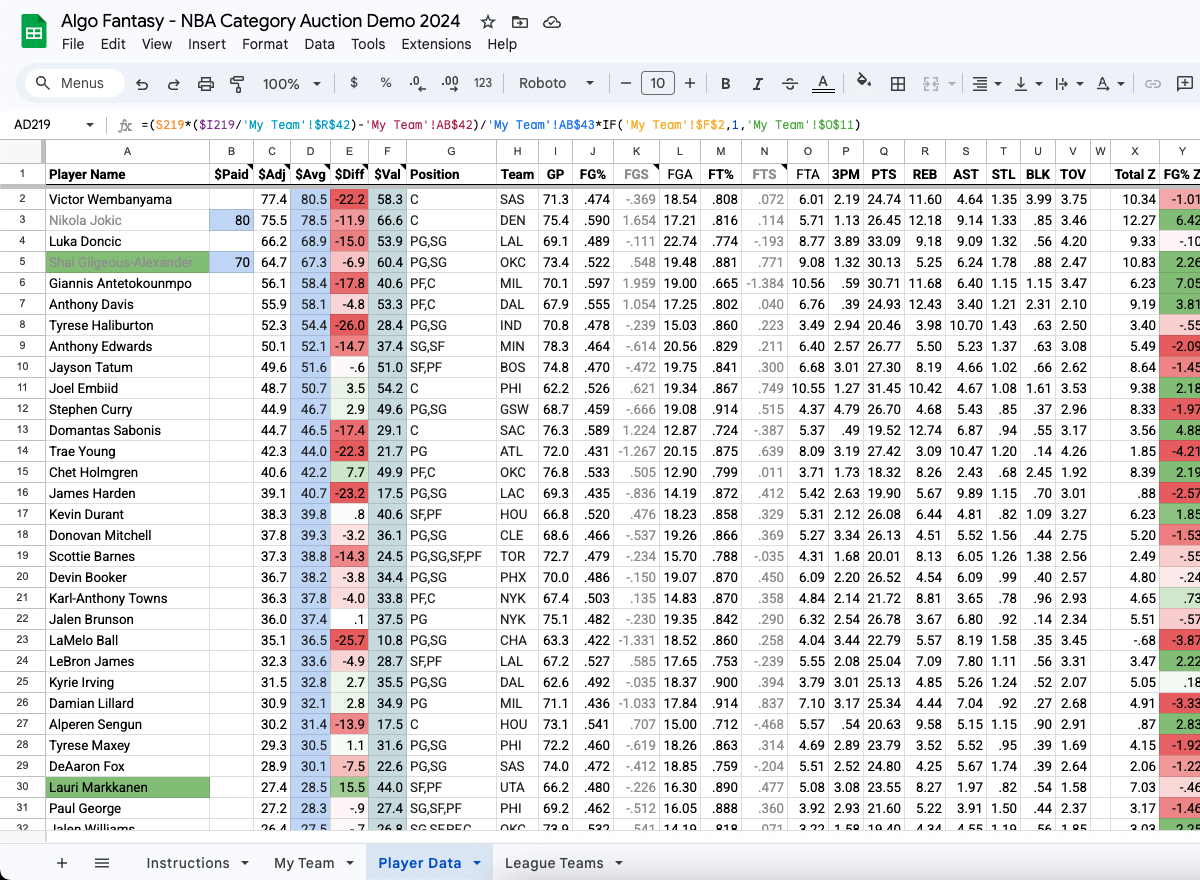Select the Player Name header cell
This screenshot has width=1200, height=880.
[128, 174]
